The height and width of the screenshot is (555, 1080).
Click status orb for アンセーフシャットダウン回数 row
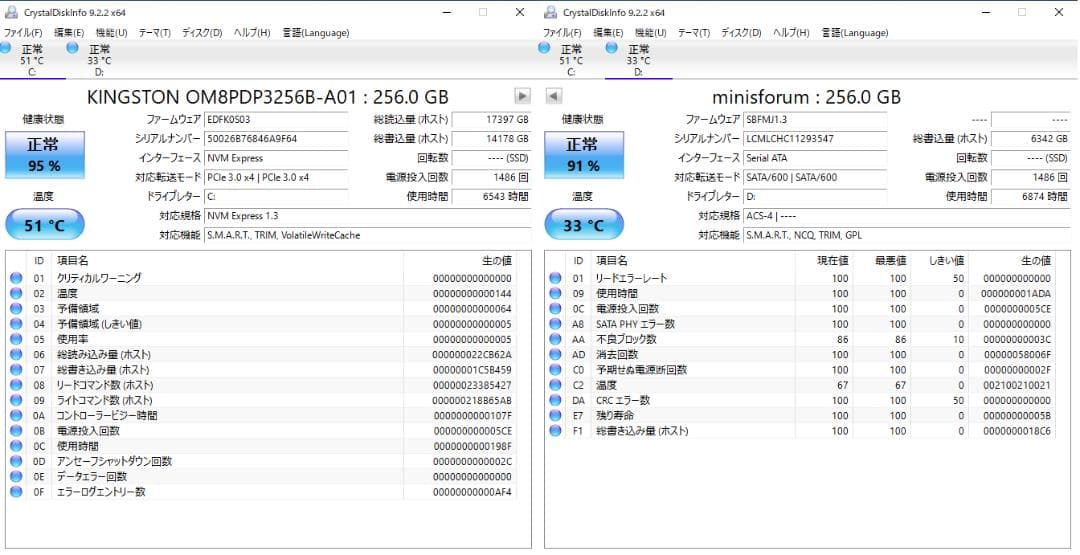point(16,461)
